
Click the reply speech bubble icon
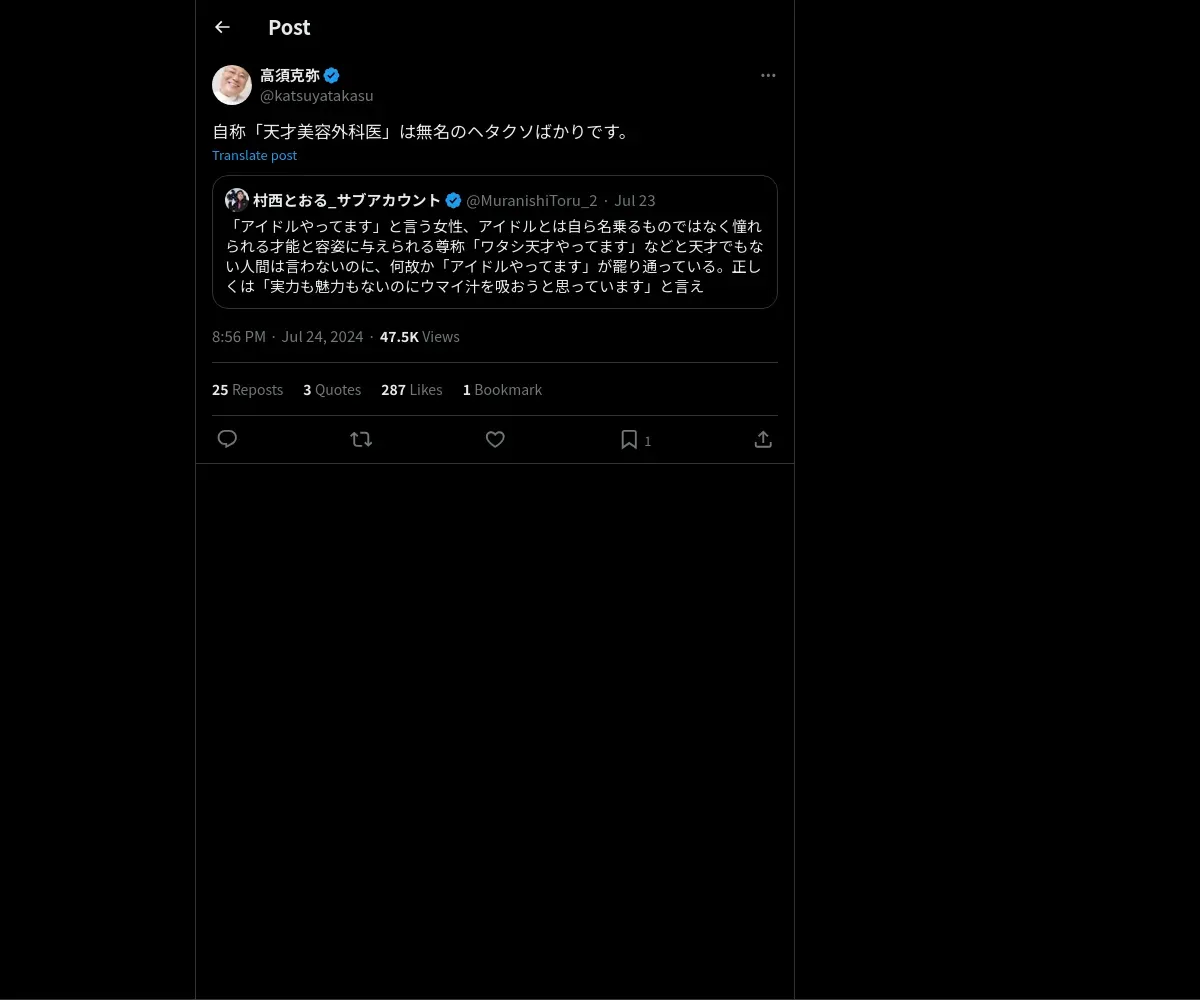pos(227,439)
